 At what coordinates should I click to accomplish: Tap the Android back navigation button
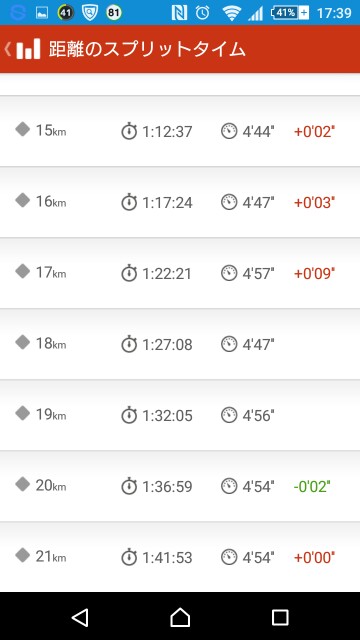tap(80, 617)
